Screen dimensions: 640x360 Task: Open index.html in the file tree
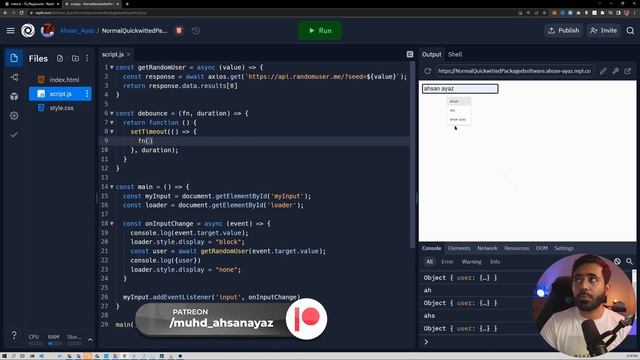click(64, 80)
